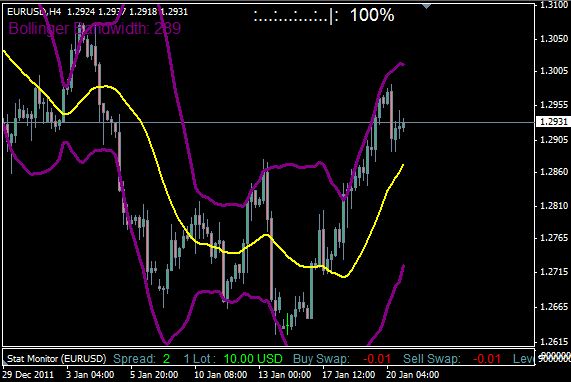Click the 100% progress text
The image size is (571, 382).
(x=372, y=15)
